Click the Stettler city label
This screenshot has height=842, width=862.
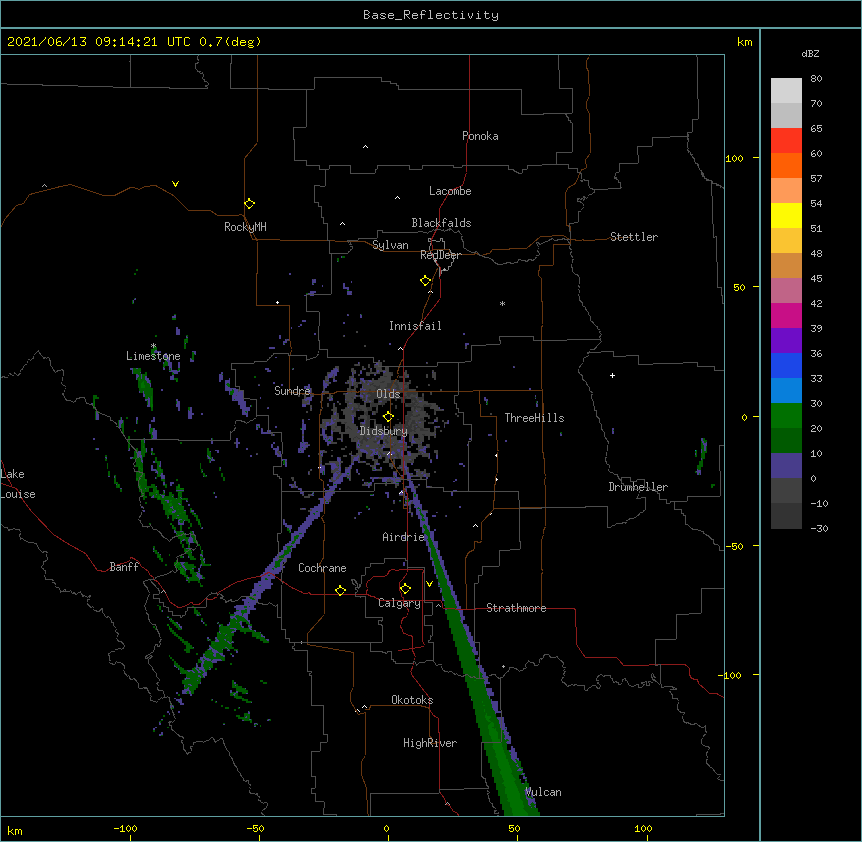[x=634, y=237]
